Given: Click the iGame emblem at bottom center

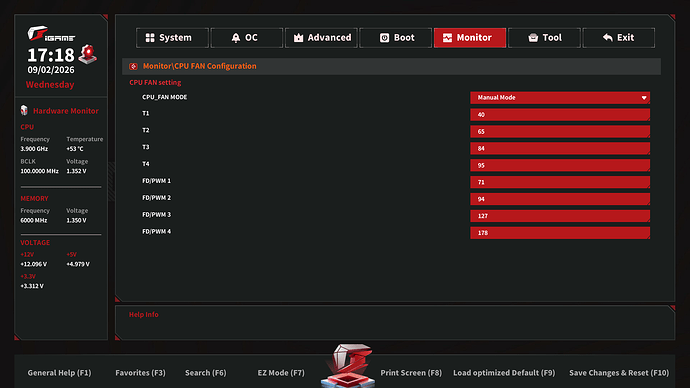Looking at the screenshot, I should coord(348,366).
